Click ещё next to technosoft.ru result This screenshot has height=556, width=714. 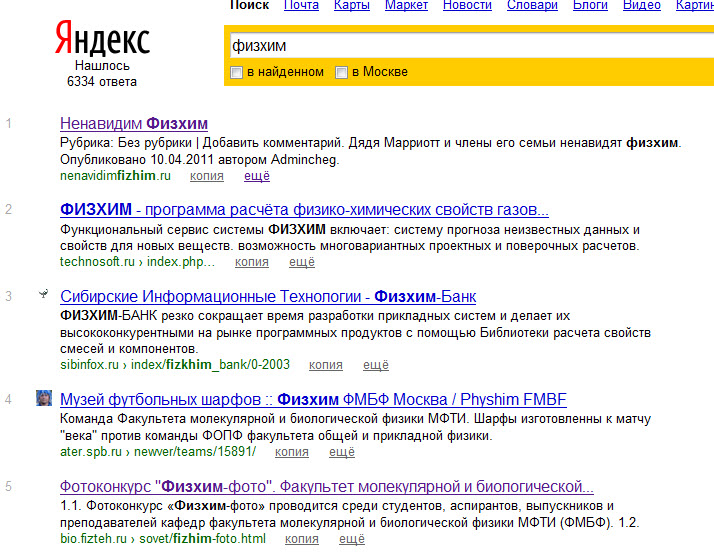(302, 262)
